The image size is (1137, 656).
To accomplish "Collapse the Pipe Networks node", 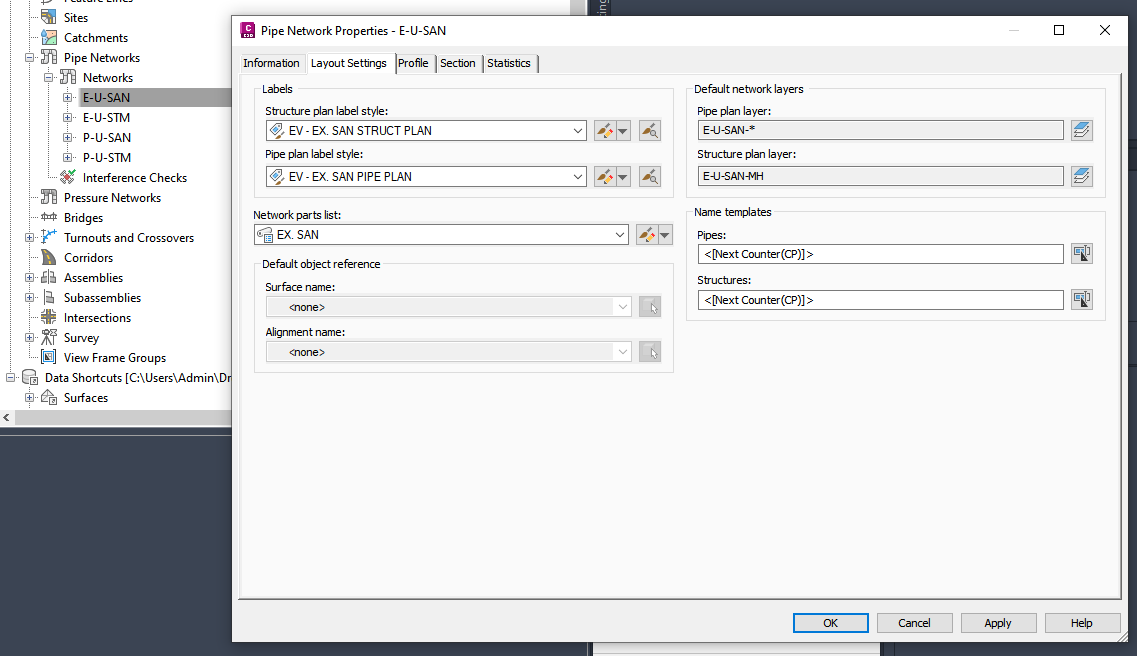I will [30, 58].
